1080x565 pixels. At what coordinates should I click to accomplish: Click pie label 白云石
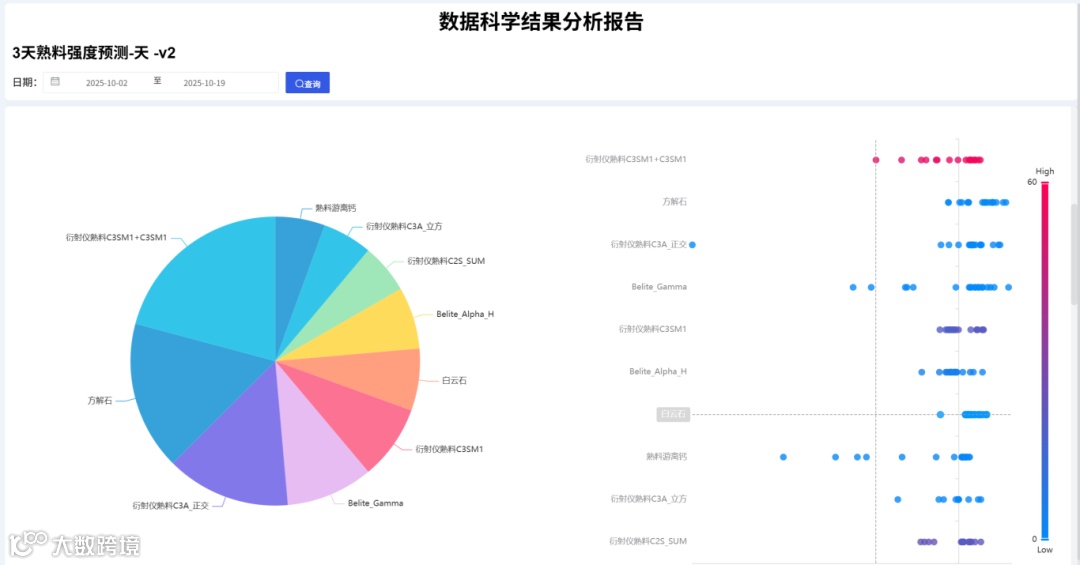pyautogui.click(x=454, y=380)
